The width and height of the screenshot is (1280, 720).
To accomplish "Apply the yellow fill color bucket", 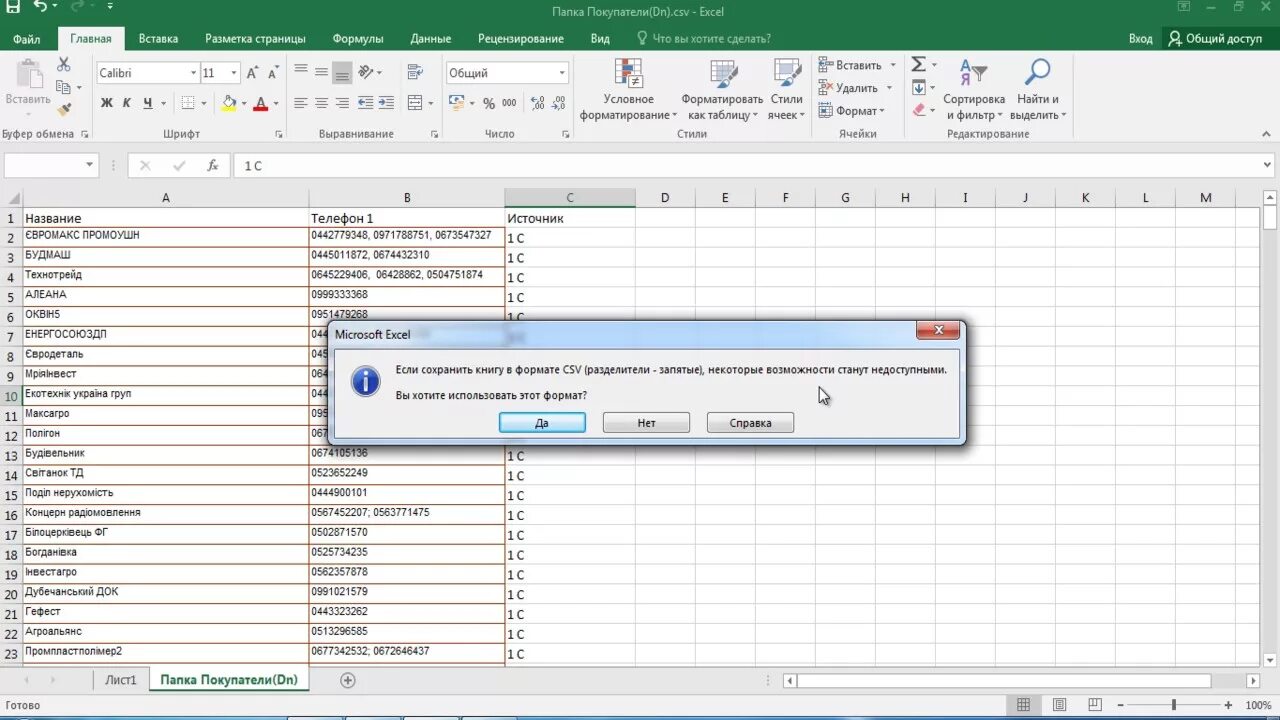I will (228, 103).
